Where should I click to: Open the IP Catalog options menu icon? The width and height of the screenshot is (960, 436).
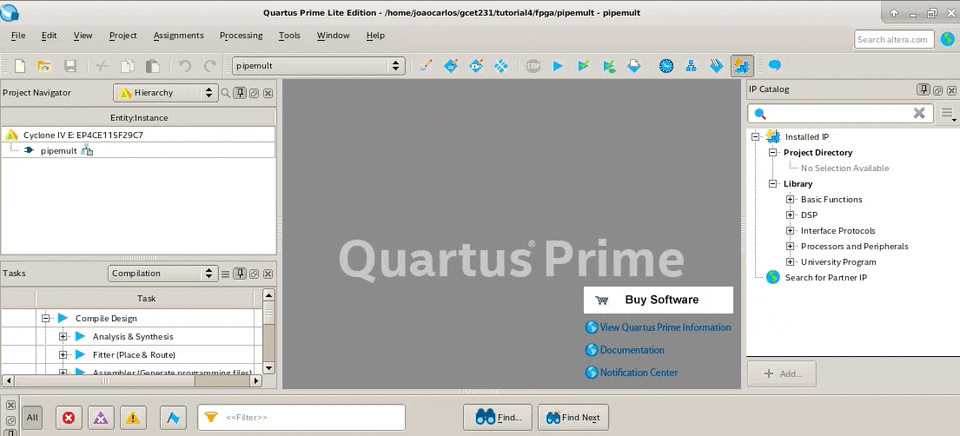[948, 114]
